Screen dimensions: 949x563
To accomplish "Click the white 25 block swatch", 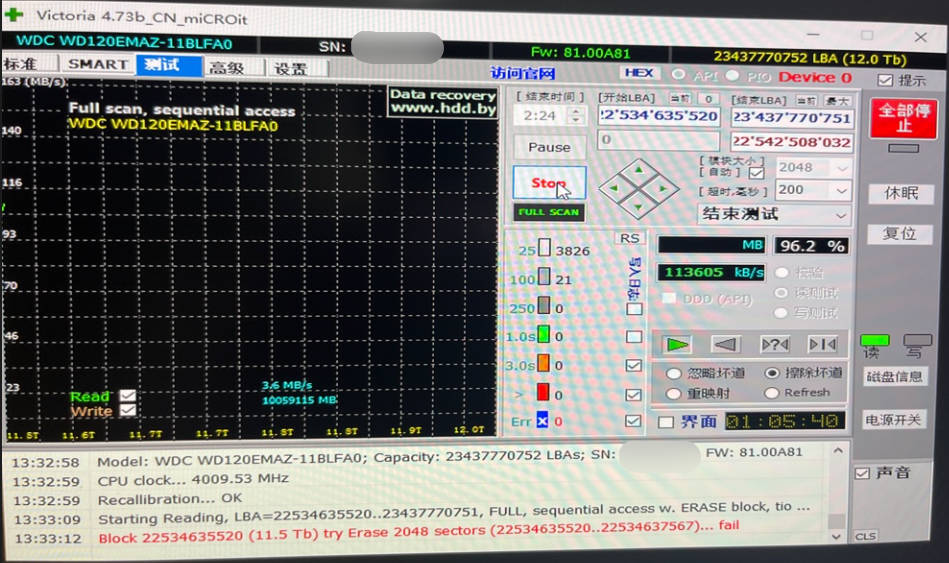I will point(545,247).
